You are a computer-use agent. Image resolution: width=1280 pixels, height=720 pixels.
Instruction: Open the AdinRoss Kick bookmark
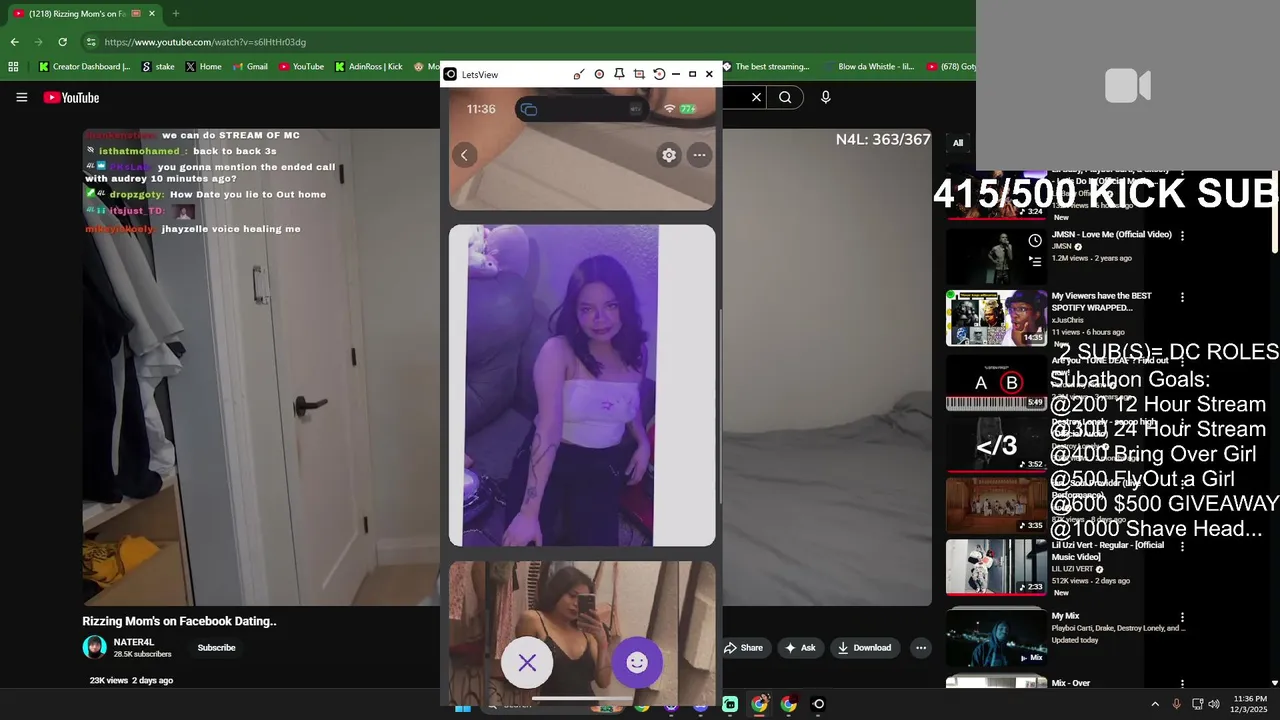368,67
